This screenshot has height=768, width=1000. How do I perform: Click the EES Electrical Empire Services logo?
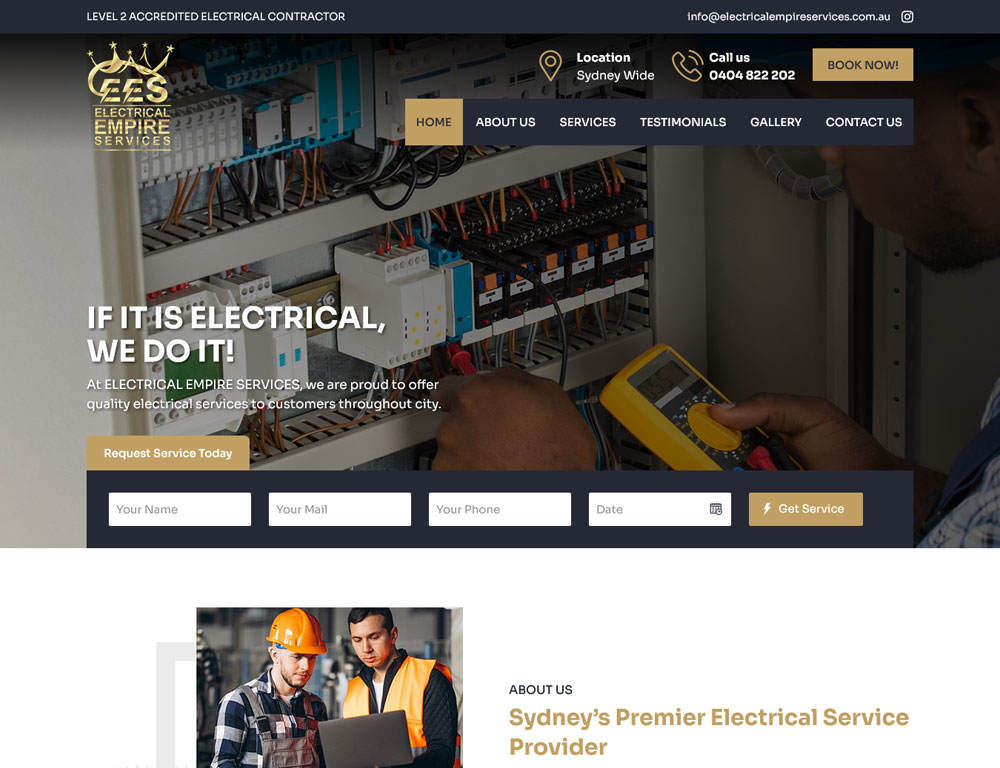point(130,96)
